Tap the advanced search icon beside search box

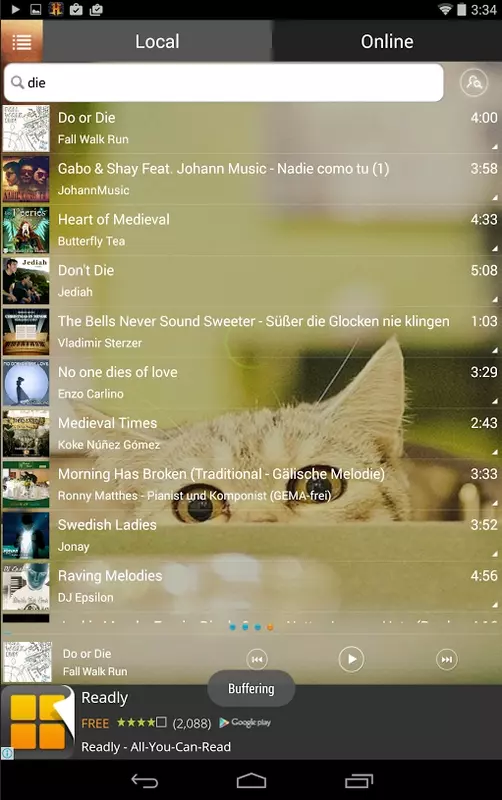click(473, 82)
